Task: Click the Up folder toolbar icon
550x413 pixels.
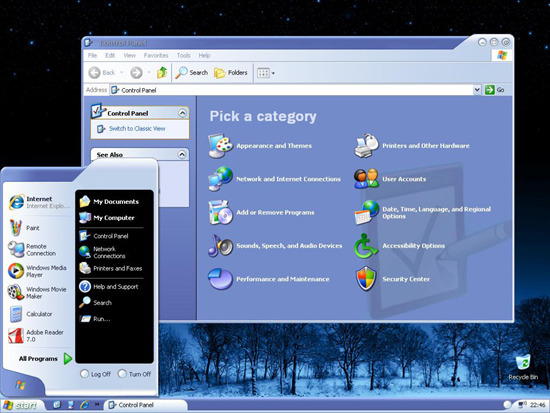Action: pos(162,73)
